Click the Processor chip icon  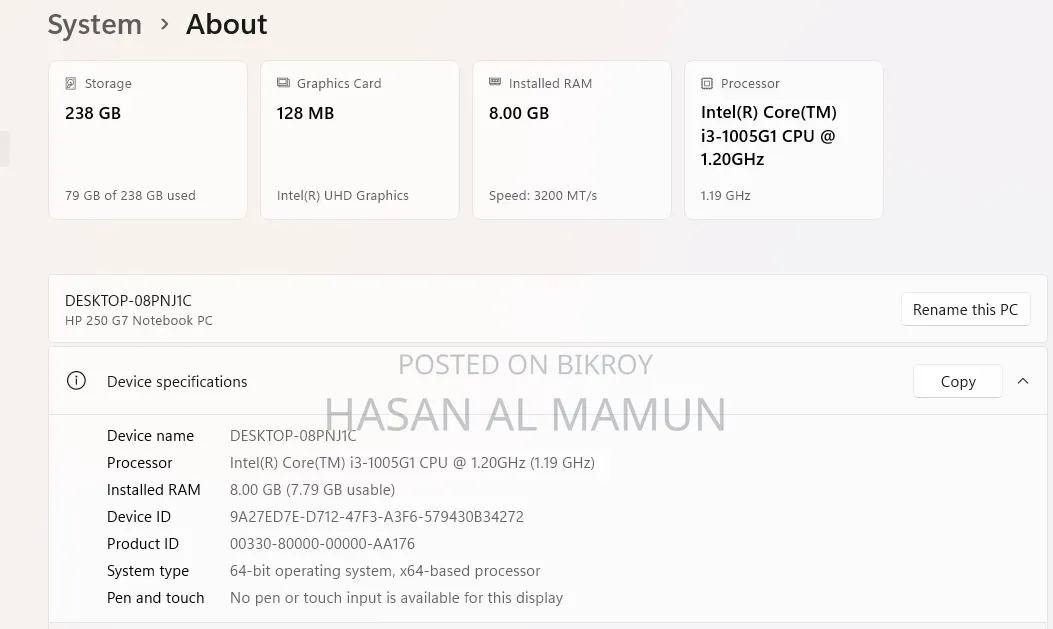pyautogui.click(x=706, y=83)
